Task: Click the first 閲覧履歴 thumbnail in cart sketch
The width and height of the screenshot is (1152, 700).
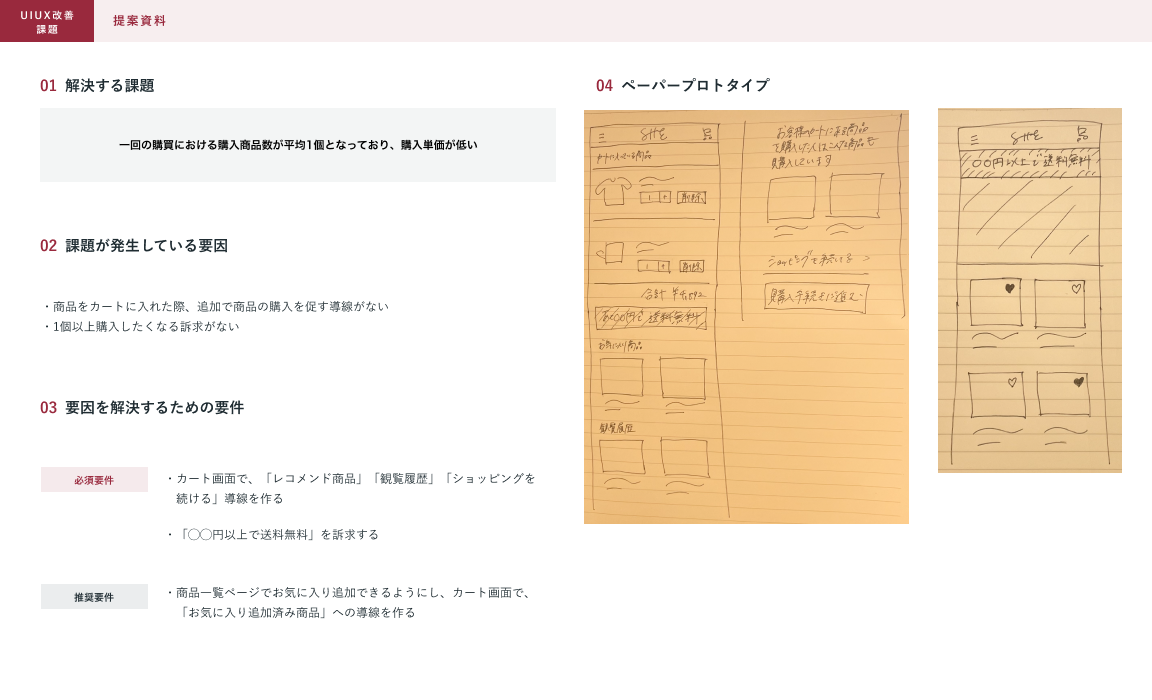Action: pyautogui.click(x=621, y=457)
